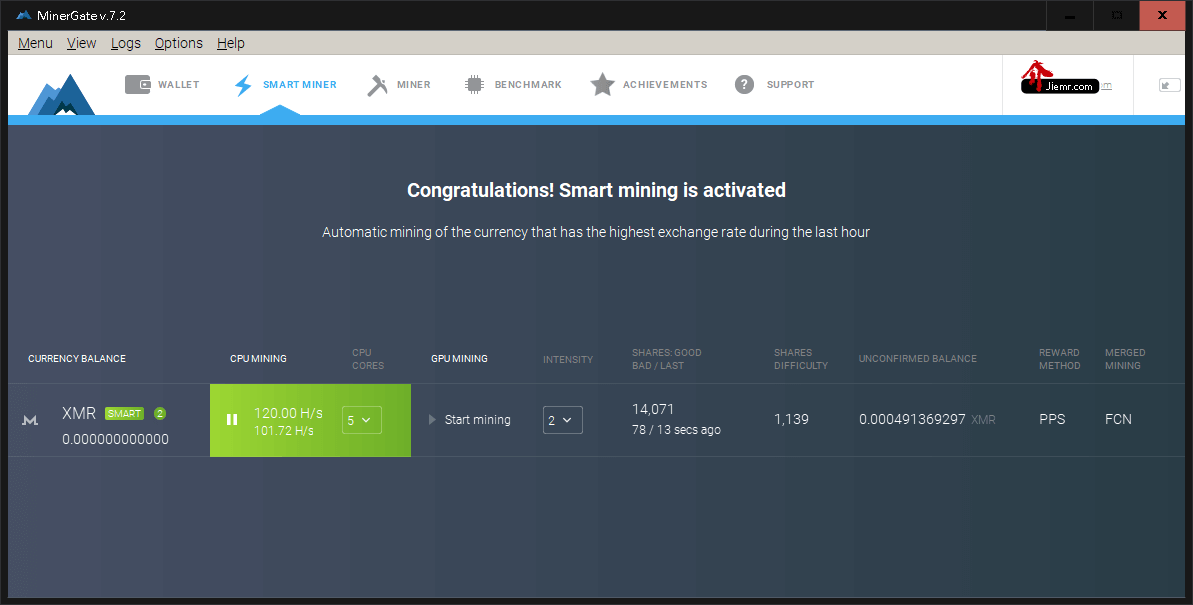Click the MinerGate mountain logo

click(62, 94)
